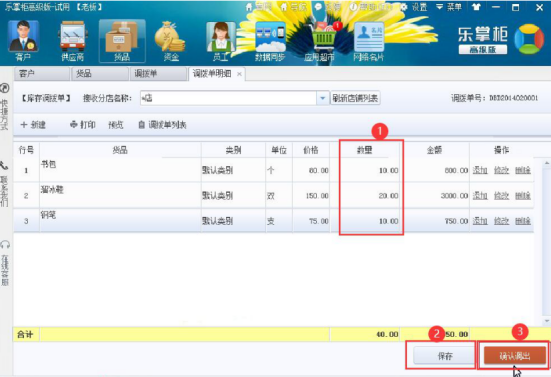551x377 pixels.
Task: Click the 乐掌柜 colorful logo
Action: coord(529,39)
